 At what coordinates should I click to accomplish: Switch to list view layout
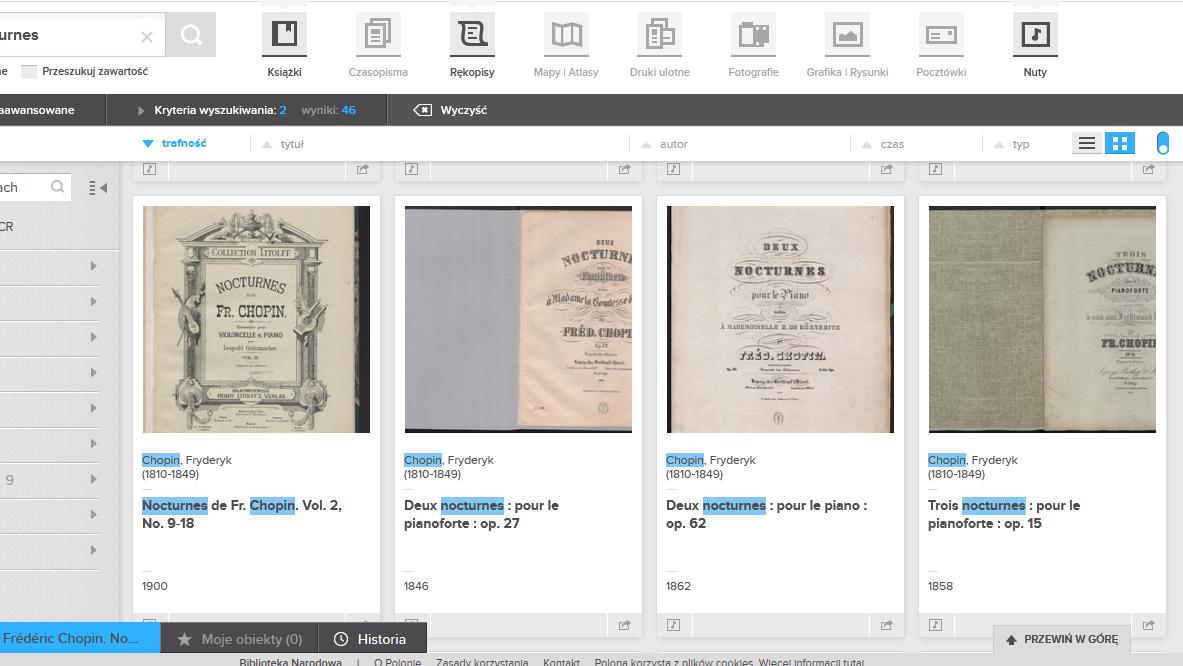[x=1086, y=143]
